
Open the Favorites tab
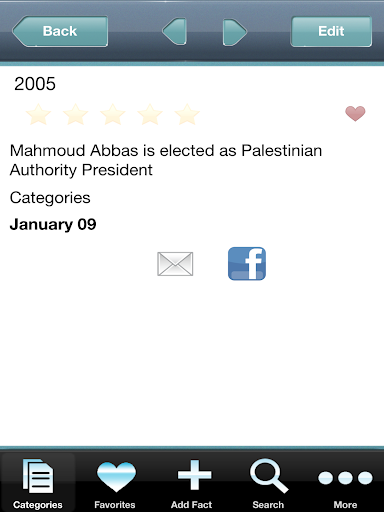115,483
